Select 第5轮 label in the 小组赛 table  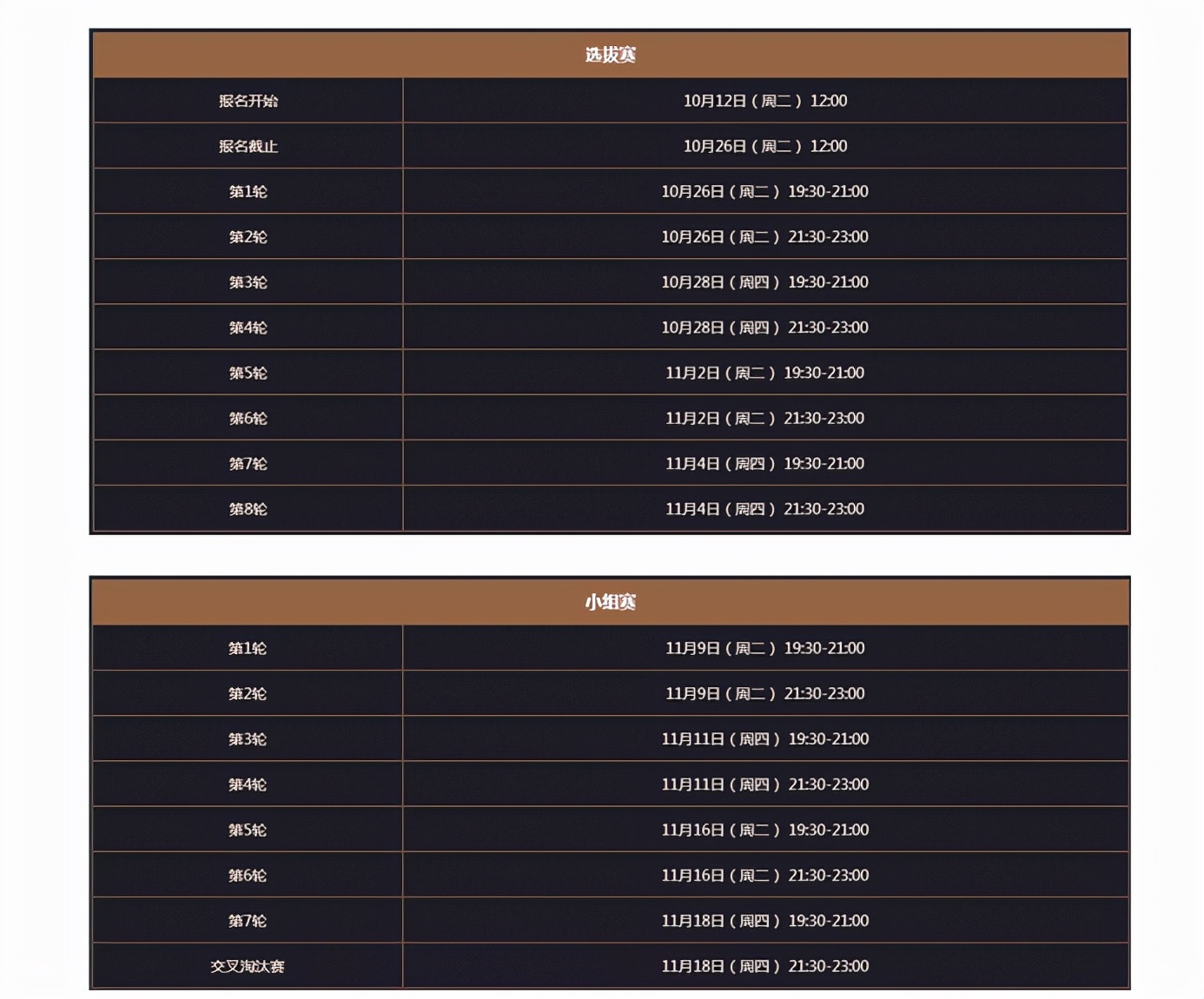[248, 830]
